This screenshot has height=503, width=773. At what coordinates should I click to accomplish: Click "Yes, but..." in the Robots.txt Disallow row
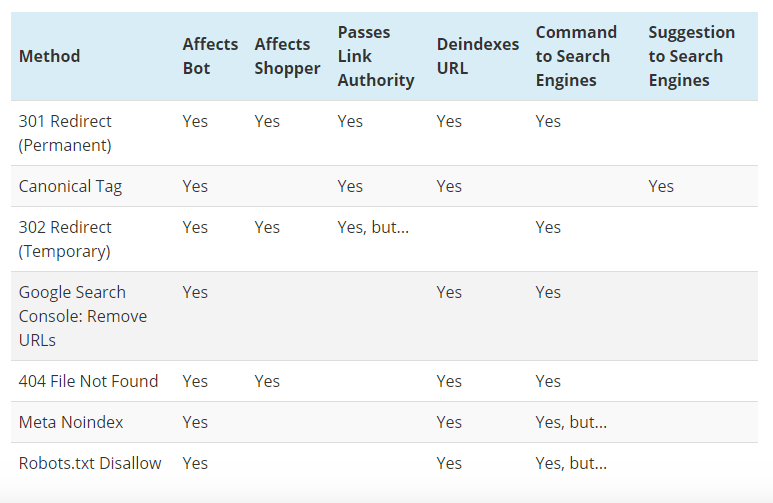coord(571,463)
